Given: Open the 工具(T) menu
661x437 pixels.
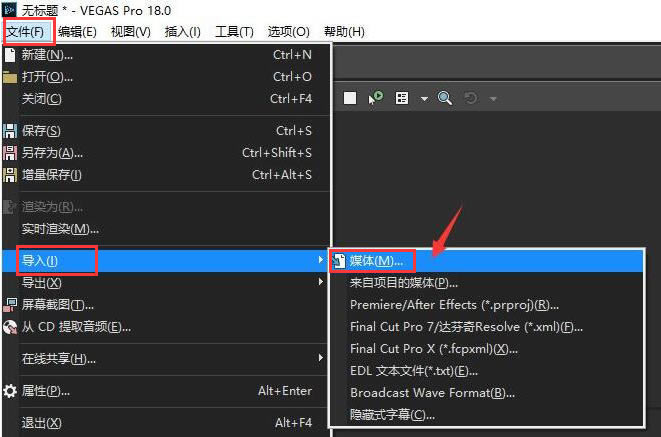Looking at the screenshot, I should click(234, 32).
